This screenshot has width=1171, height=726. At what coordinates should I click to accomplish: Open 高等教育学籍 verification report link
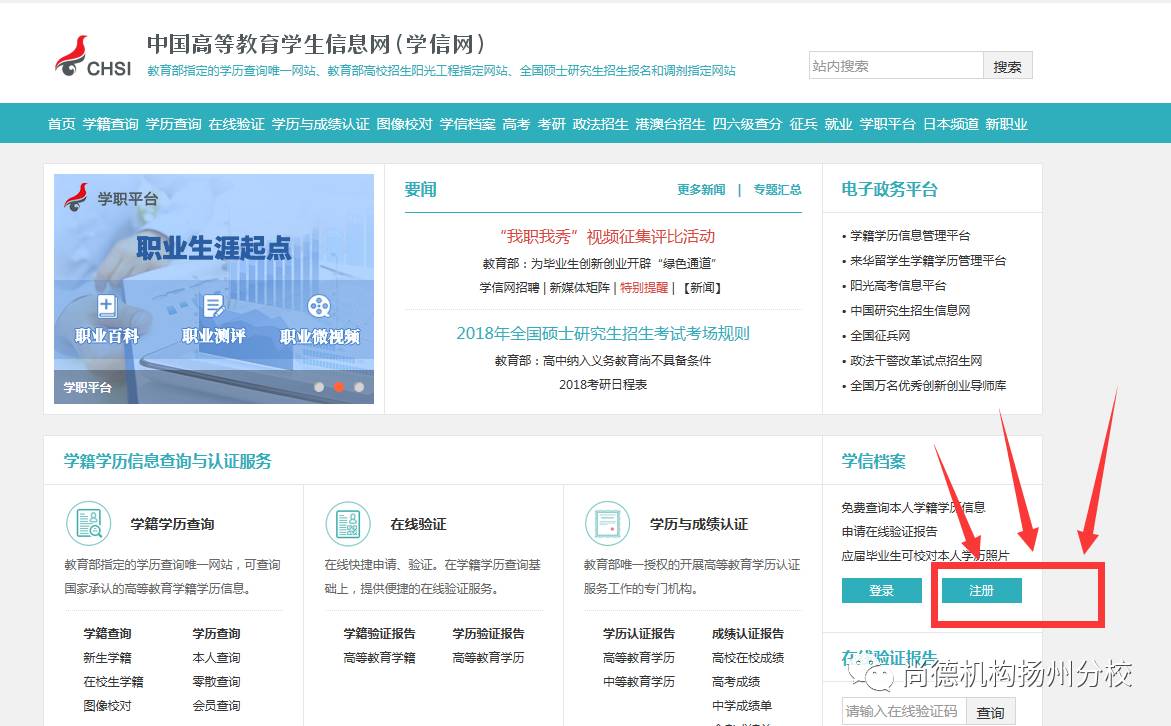(379, 658)
